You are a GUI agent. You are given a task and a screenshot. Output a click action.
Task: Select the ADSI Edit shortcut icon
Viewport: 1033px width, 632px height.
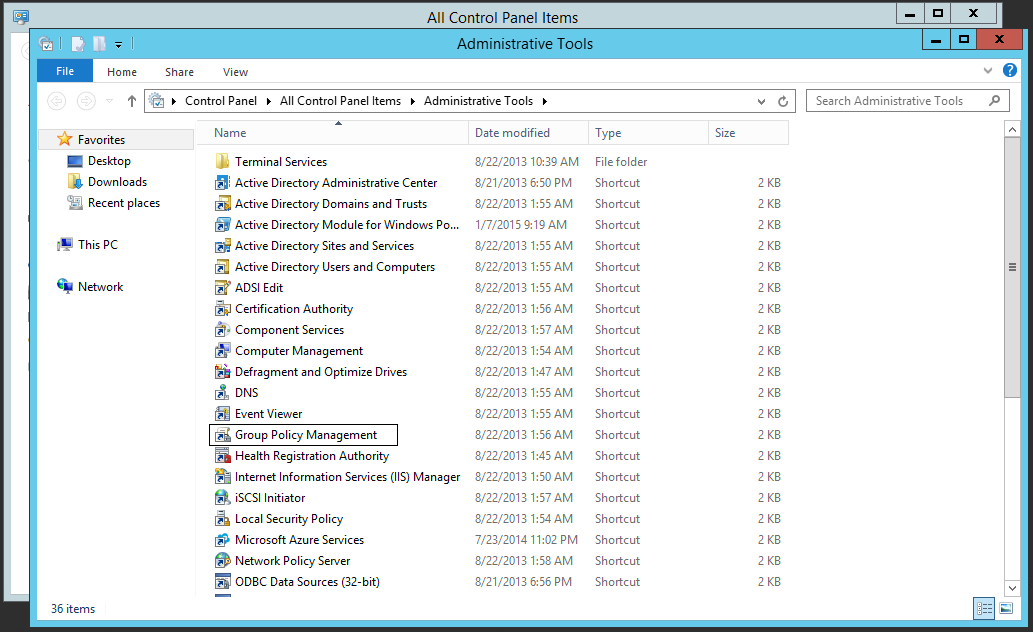coord(223,288)
